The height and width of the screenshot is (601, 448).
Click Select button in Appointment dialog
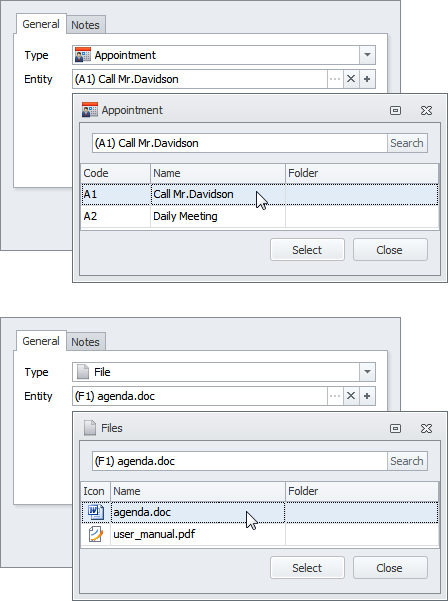coord(307,250)
